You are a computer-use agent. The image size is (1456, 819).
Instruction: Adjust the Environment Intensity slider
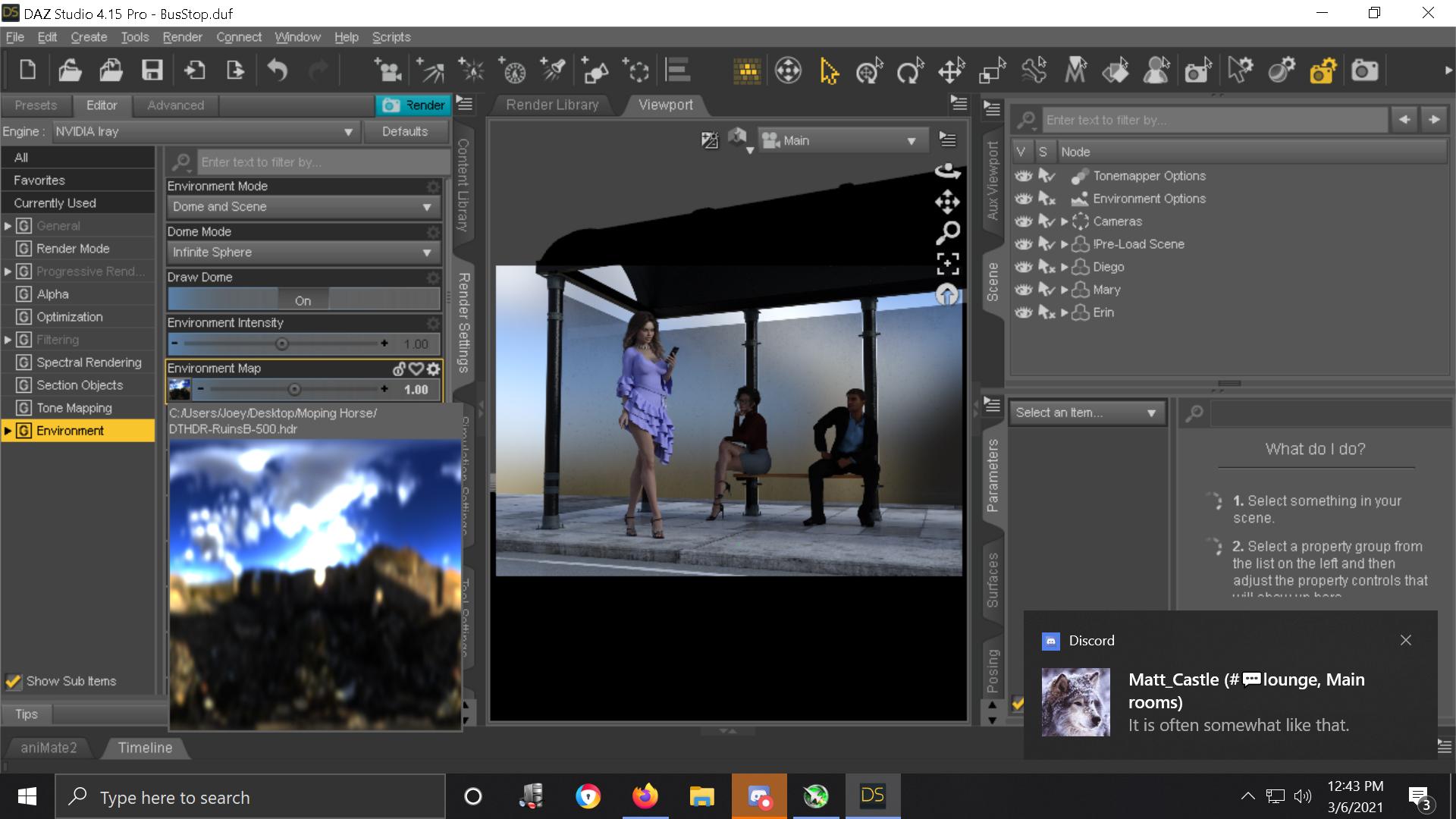point(282,344)
